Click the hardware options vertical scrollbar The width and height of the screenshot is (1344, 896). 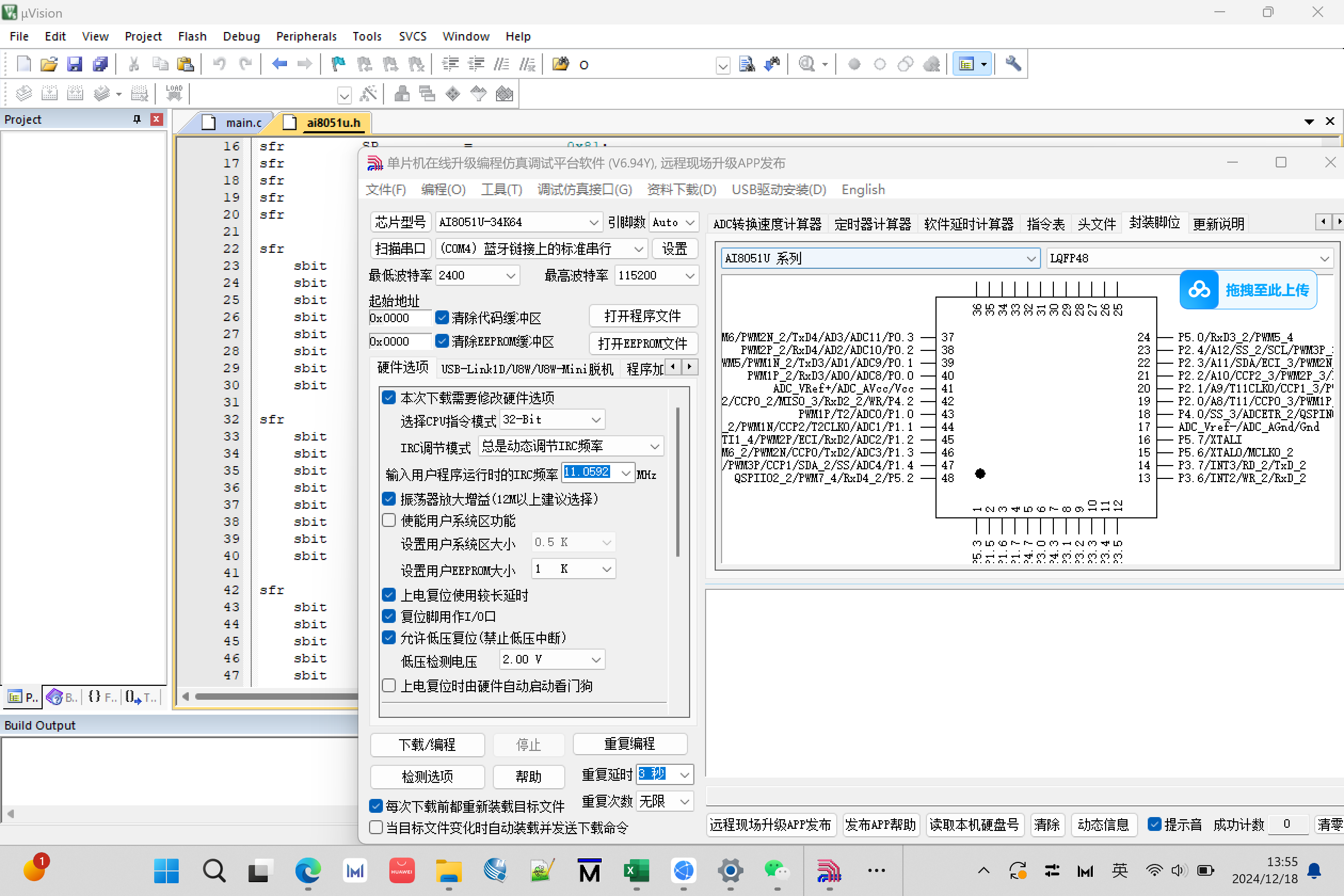[x=678, y=481]
